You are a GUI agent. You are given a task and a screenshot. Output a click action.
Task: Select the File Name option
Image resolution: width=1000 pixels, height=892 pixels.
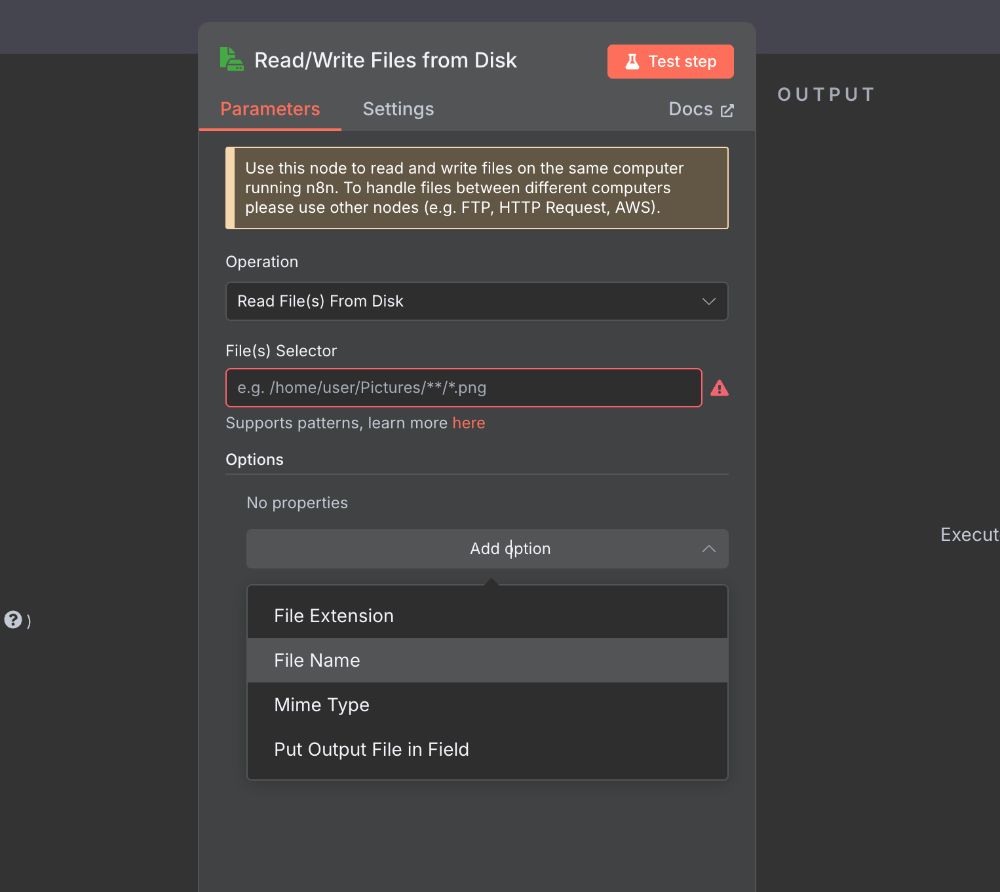click(x=317, y=660)
